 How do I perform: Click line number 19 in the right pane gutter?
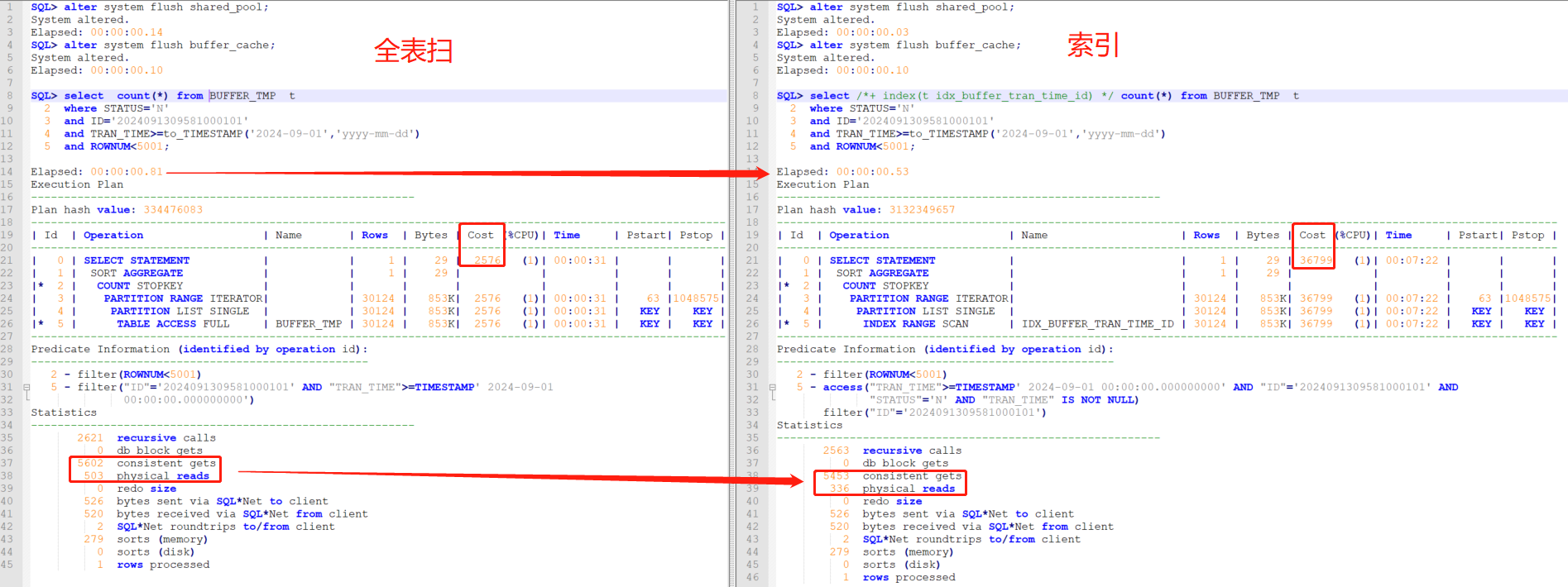click(752, 236)
